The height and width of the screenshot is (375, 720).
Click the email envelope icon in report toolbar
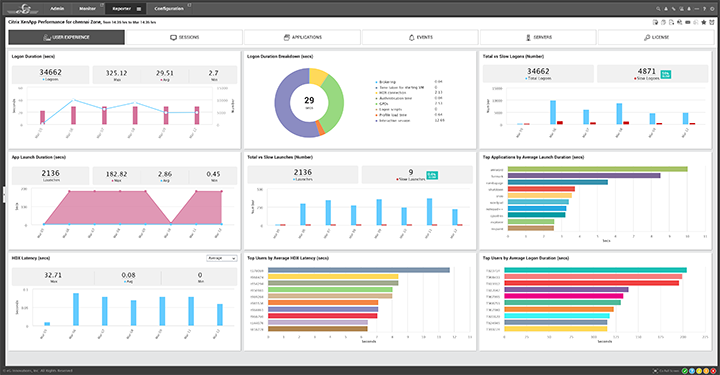coord(687,22)
